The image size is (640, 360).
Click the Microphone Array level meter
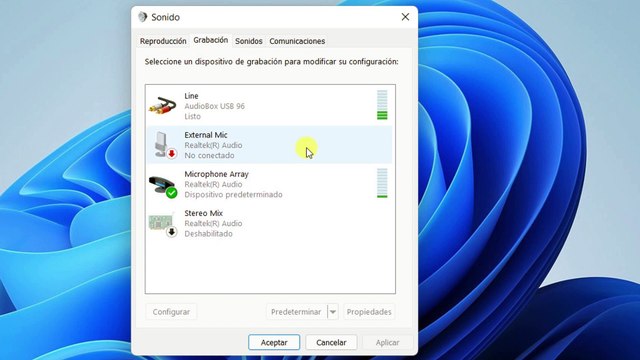[x=382, y=183]
